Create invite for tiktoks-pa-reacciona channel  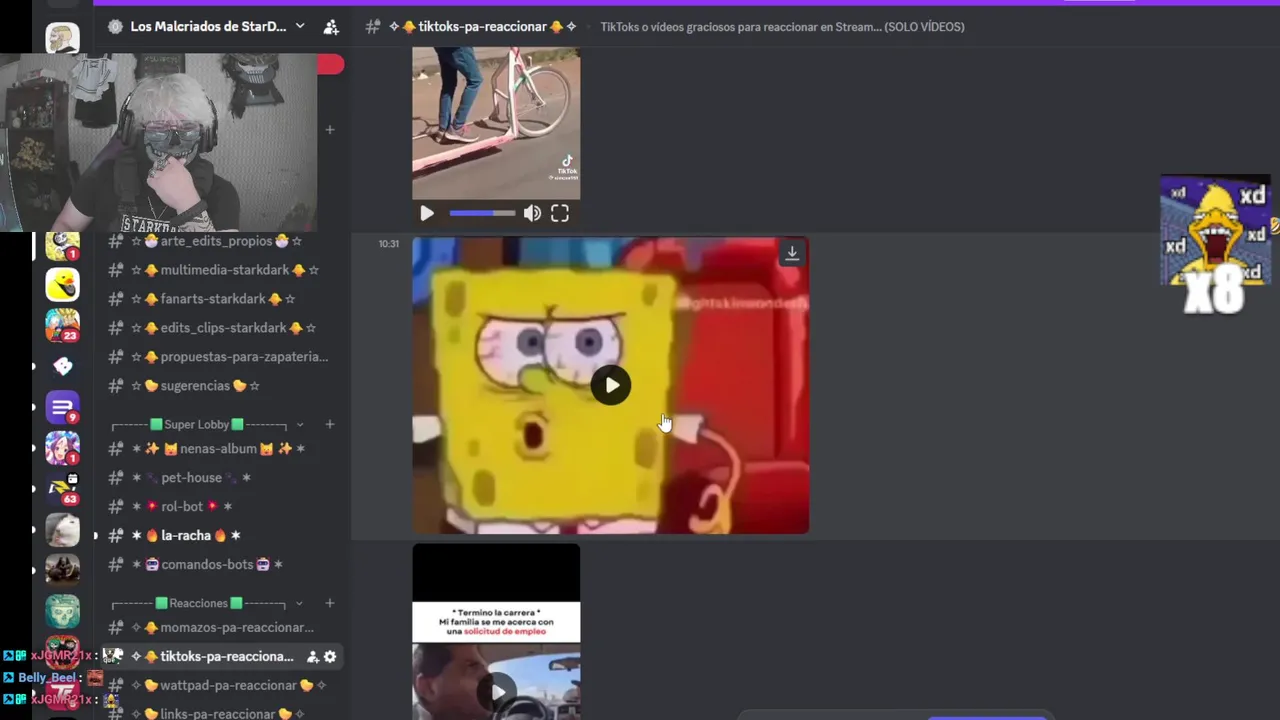[312, 657]
